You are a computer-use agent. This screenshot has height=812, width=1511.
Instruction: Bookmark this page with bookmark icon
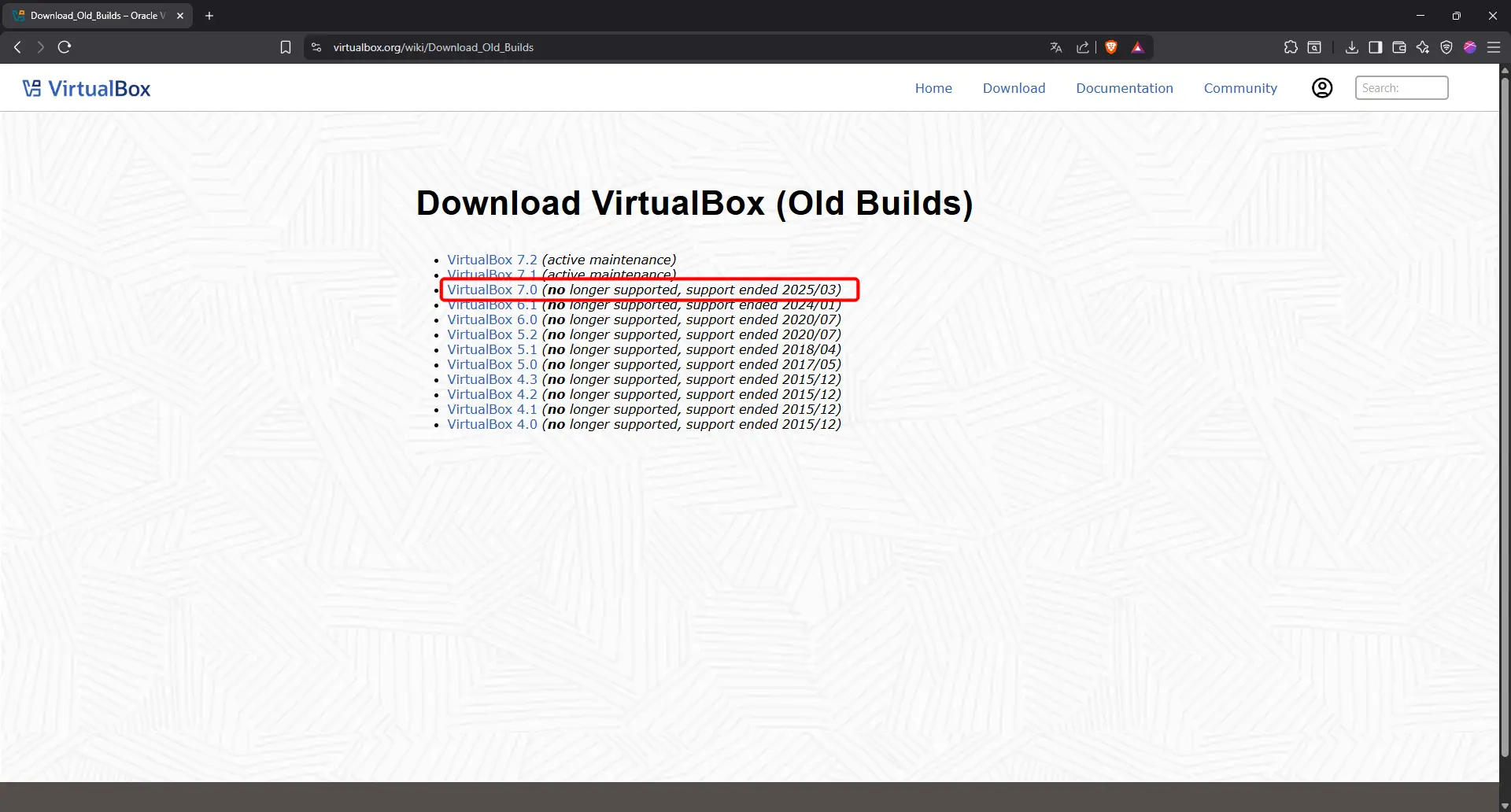286,47
